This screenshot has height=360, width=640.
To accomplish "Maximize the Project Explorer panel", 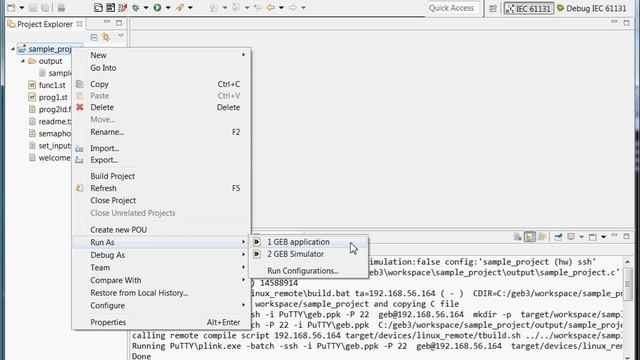I will pos(119,23).
